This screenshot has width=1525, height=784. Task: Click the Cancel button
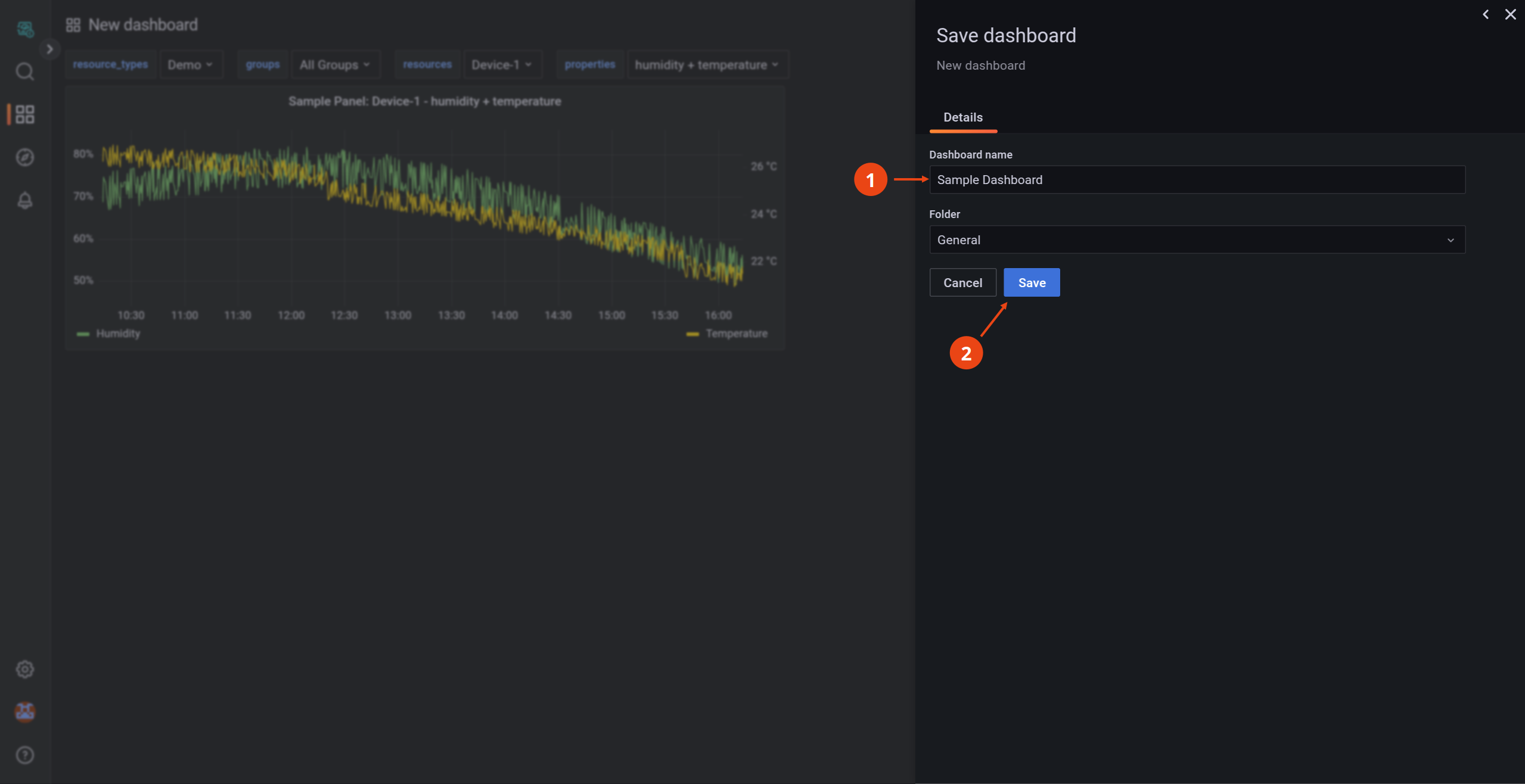click(962, 282)
